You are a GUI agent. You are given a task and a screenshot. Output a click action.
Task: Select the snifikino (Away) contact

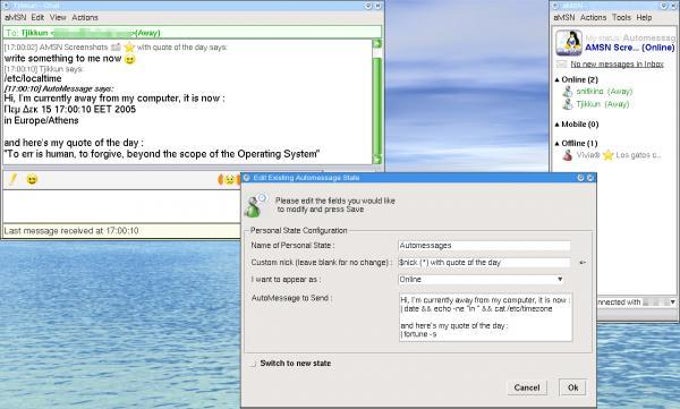[604, 91]
